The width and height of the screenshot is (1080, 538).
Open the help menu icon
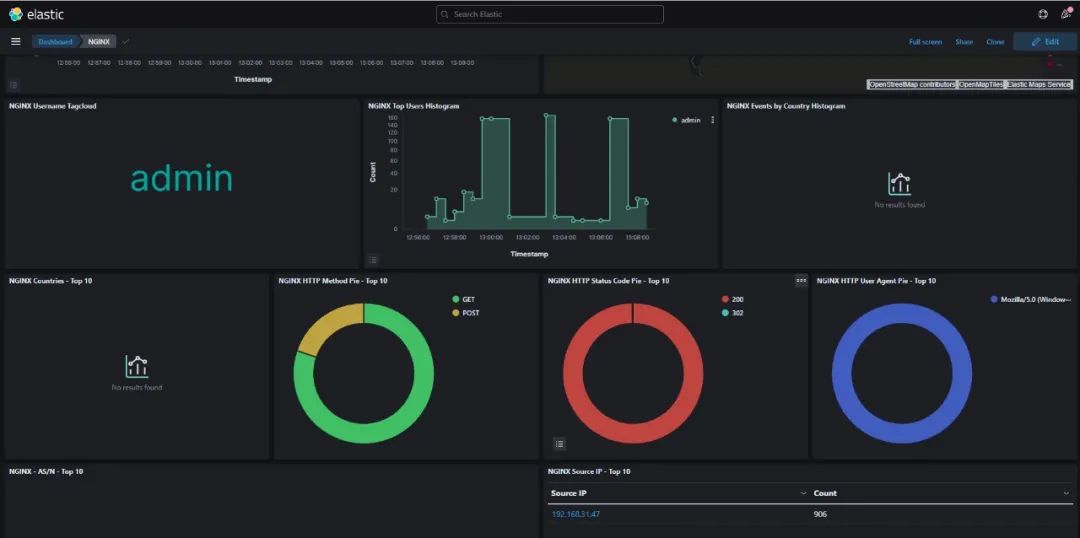pyautogui.click(x=1043, y=14)
